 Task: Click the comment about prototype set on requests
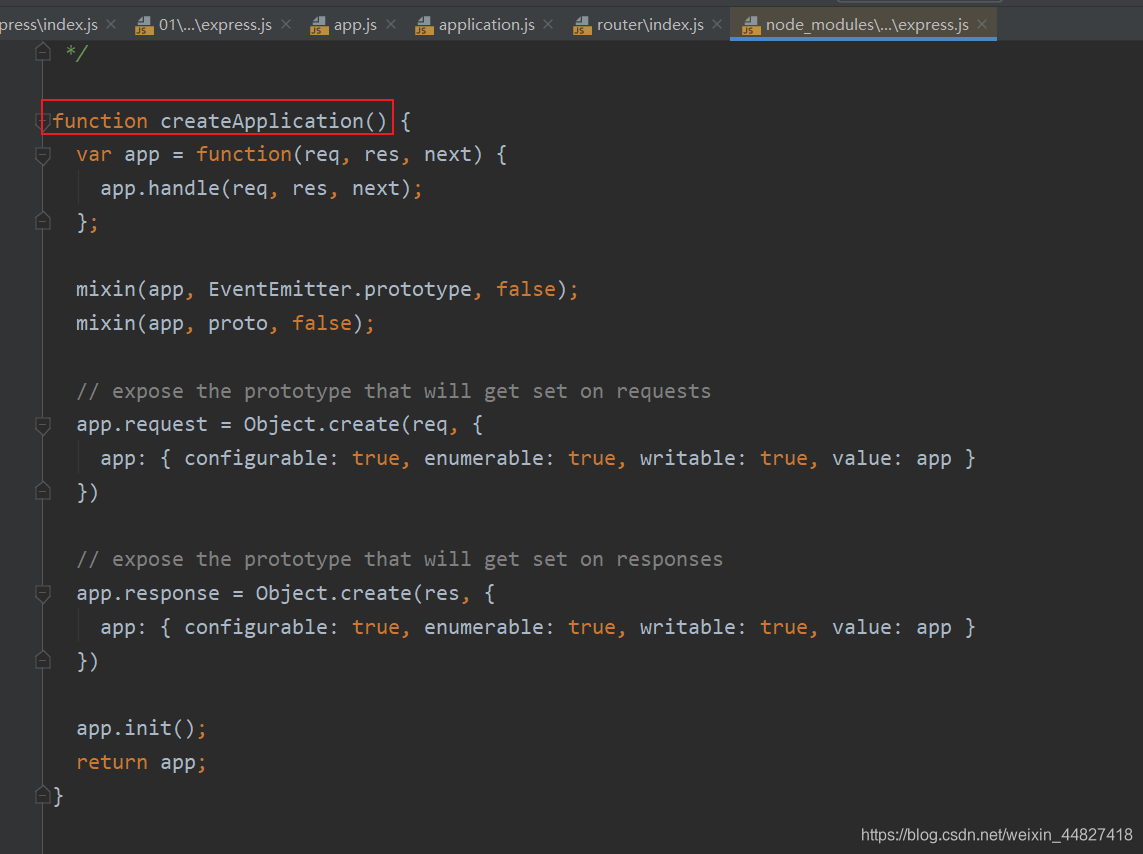(394, 391)
